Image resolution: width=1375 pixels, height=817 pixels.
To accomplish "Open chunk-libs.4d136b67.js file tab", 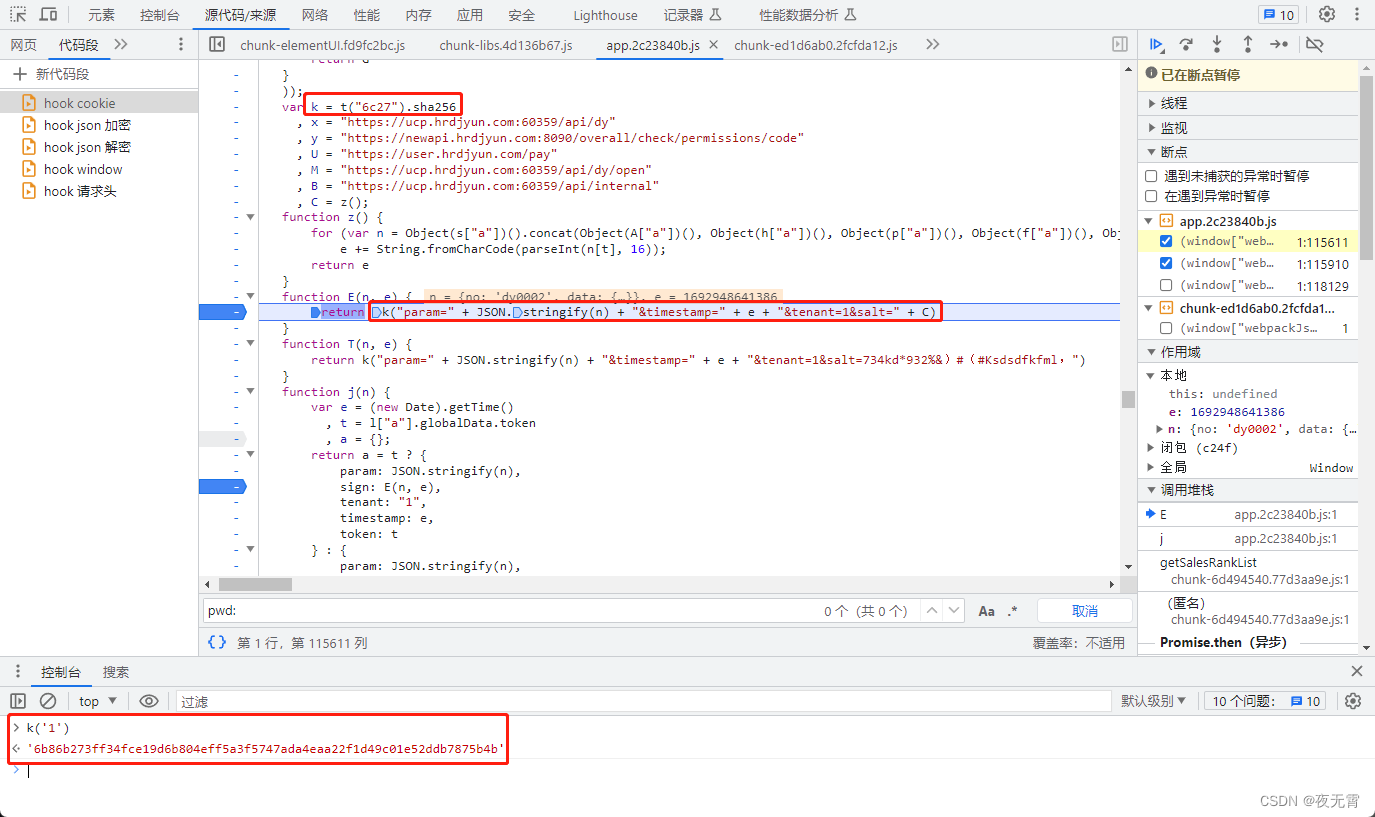I will click(506, 45).
